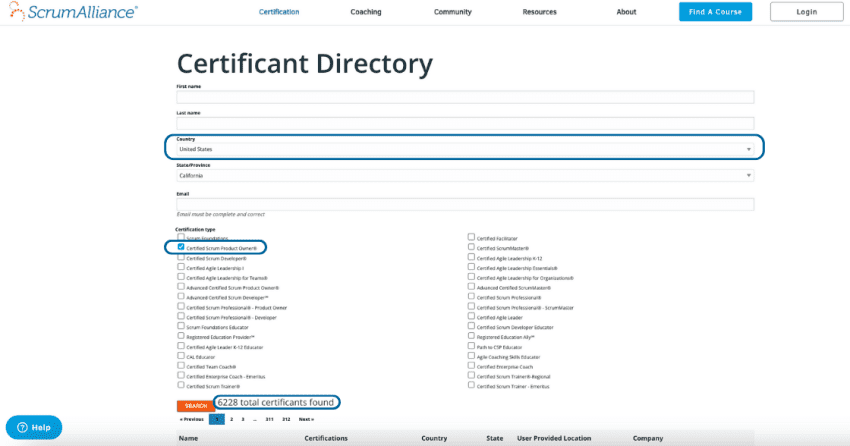Open the Certification menu
The image size is (850, 446).
coord(279,12)
